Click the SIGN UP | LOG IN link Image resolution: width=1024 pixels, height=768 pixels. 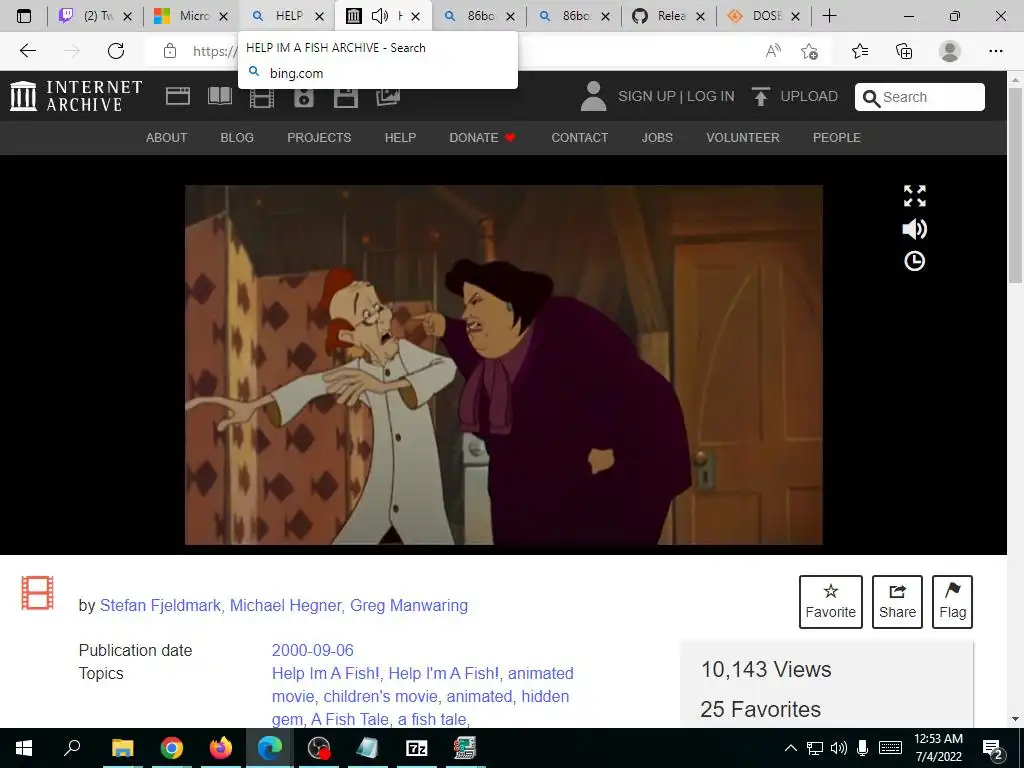(x=677, y=97)
